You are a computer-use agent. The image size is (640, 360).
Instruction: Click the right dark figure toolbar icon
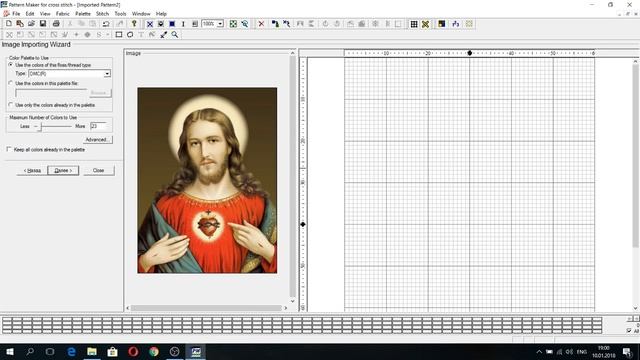click(287, 24)
